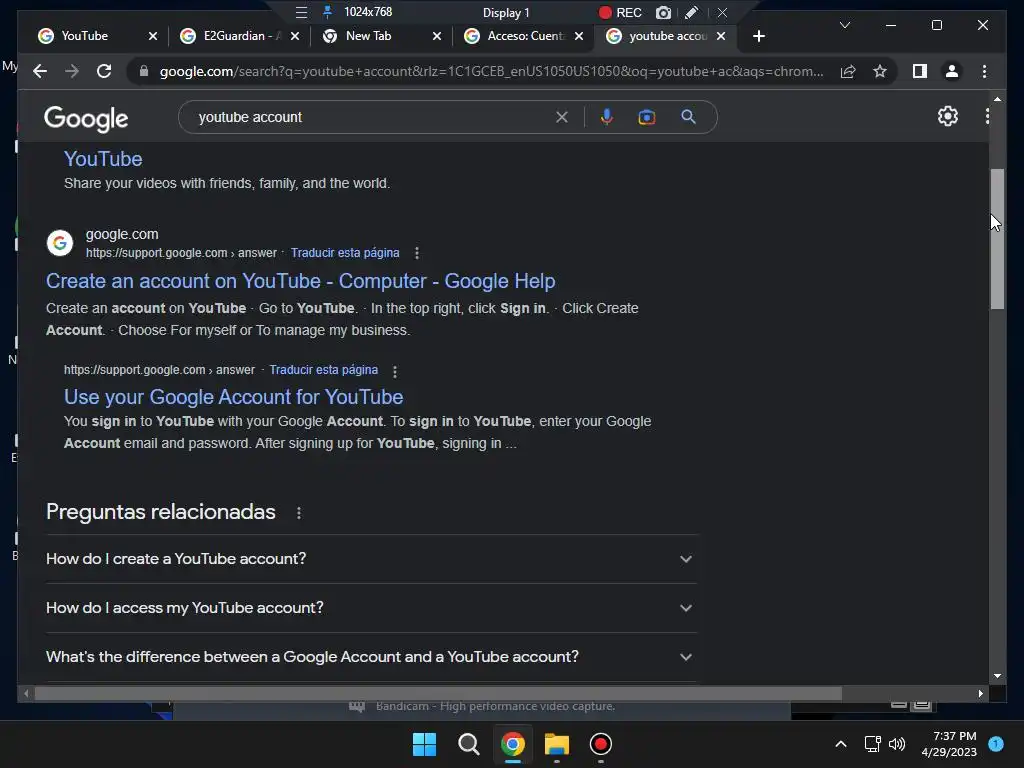
Task: Search by image with Lens
Action: 647,117
